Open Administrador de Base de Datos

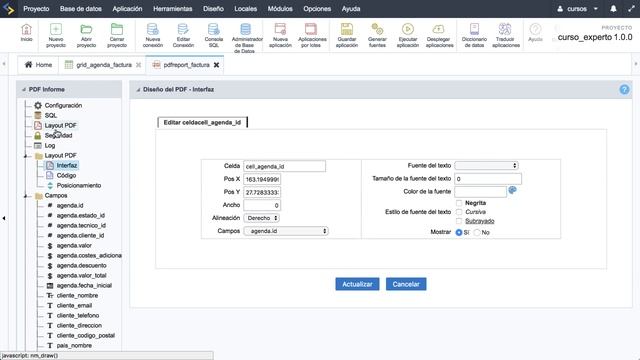[246, 38]
